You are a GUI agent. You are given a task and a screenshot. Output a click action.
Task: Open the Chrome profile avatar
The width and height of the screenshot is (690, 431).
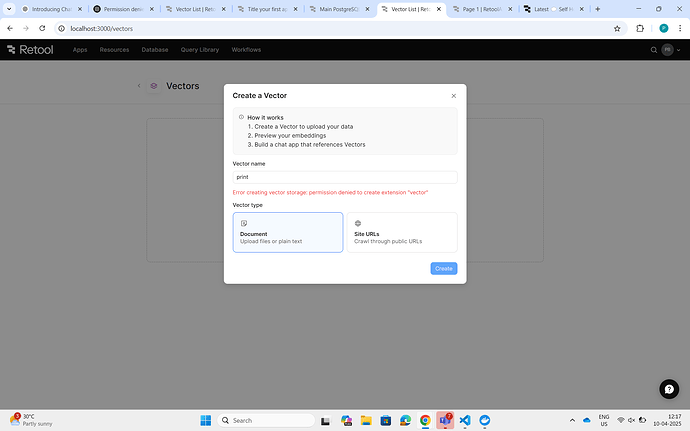664,28
